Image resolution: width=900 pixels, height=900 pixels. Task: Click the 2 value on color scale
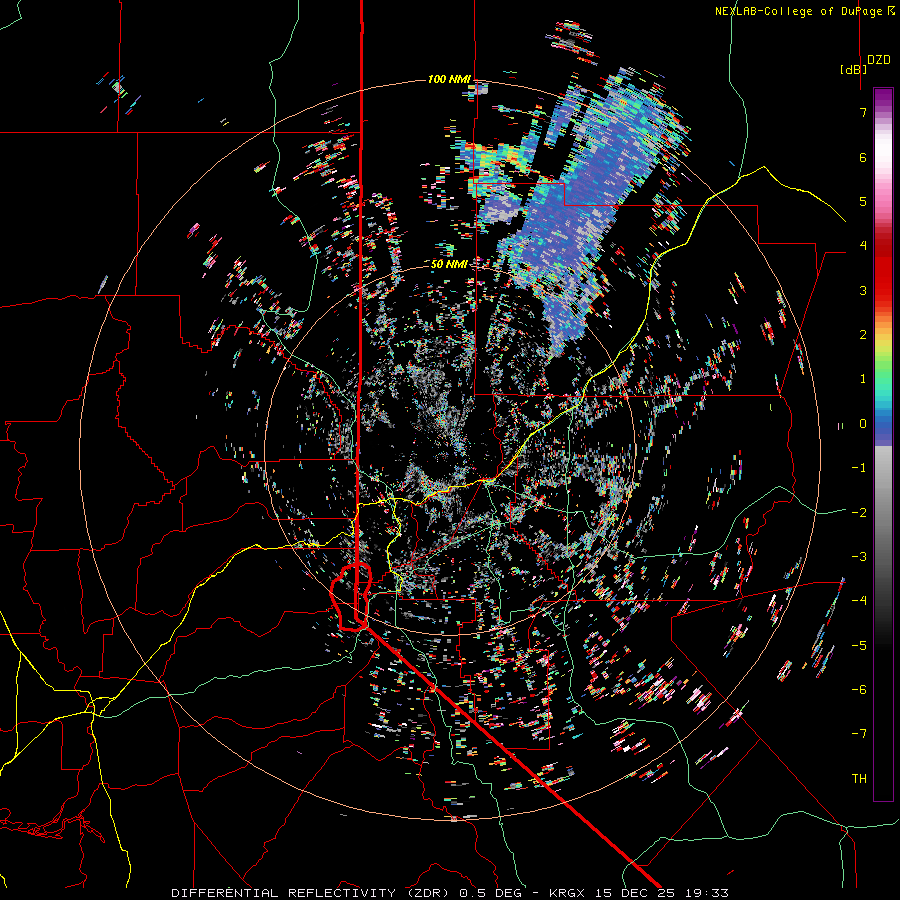click(863, 335)
